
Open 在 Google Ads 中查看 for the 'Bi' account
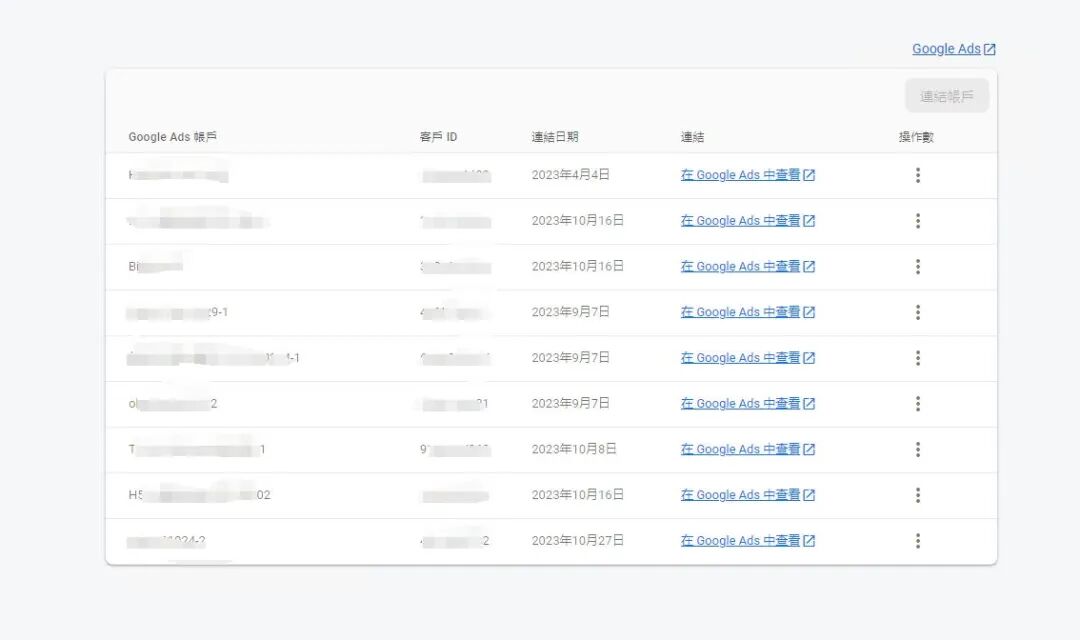pos(748,267)
